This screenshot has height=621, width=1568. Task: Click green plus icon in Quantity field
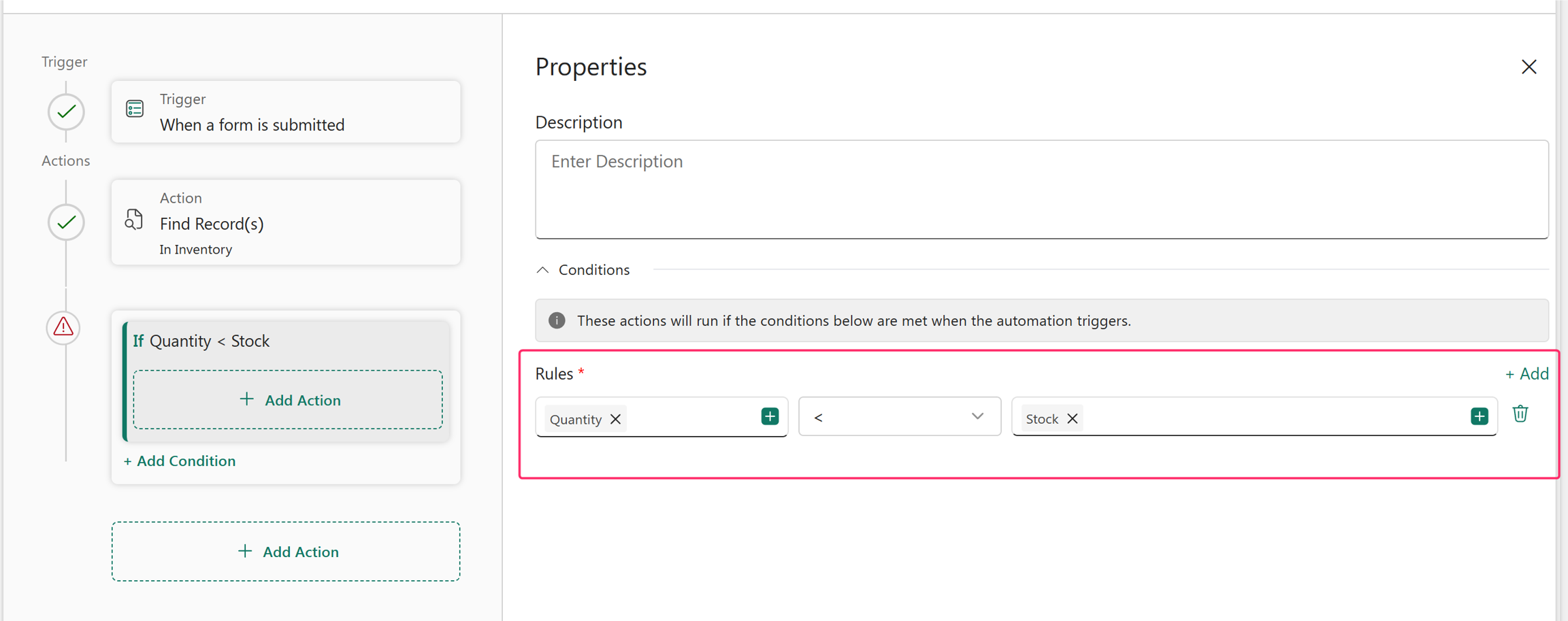[770, 416]
